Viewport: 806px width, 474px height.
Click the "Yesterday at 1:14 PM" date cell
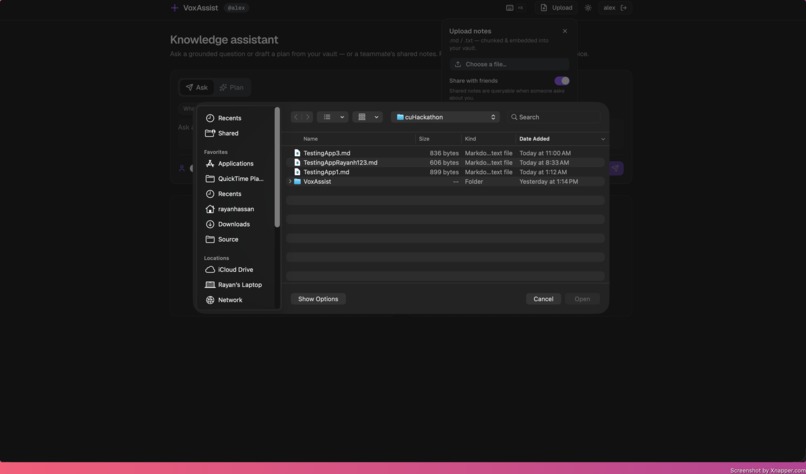(x=548, y=181)
